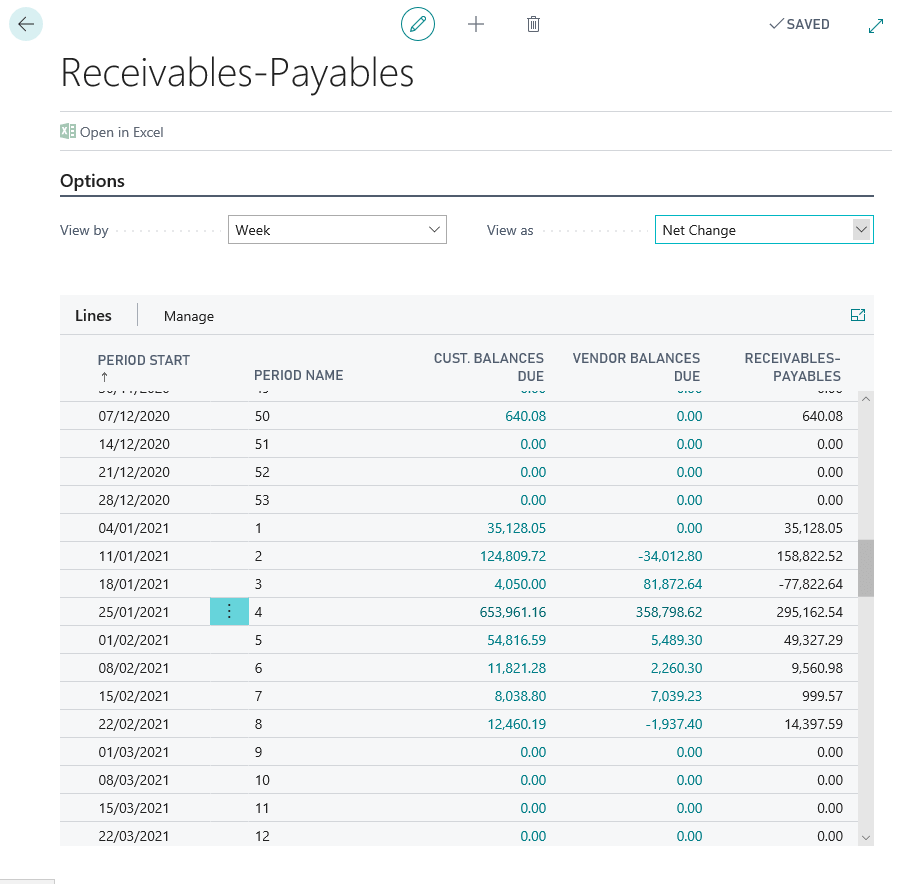
Task: Click the Lines grid scrollbar thumb
Action: pos(866,569)
